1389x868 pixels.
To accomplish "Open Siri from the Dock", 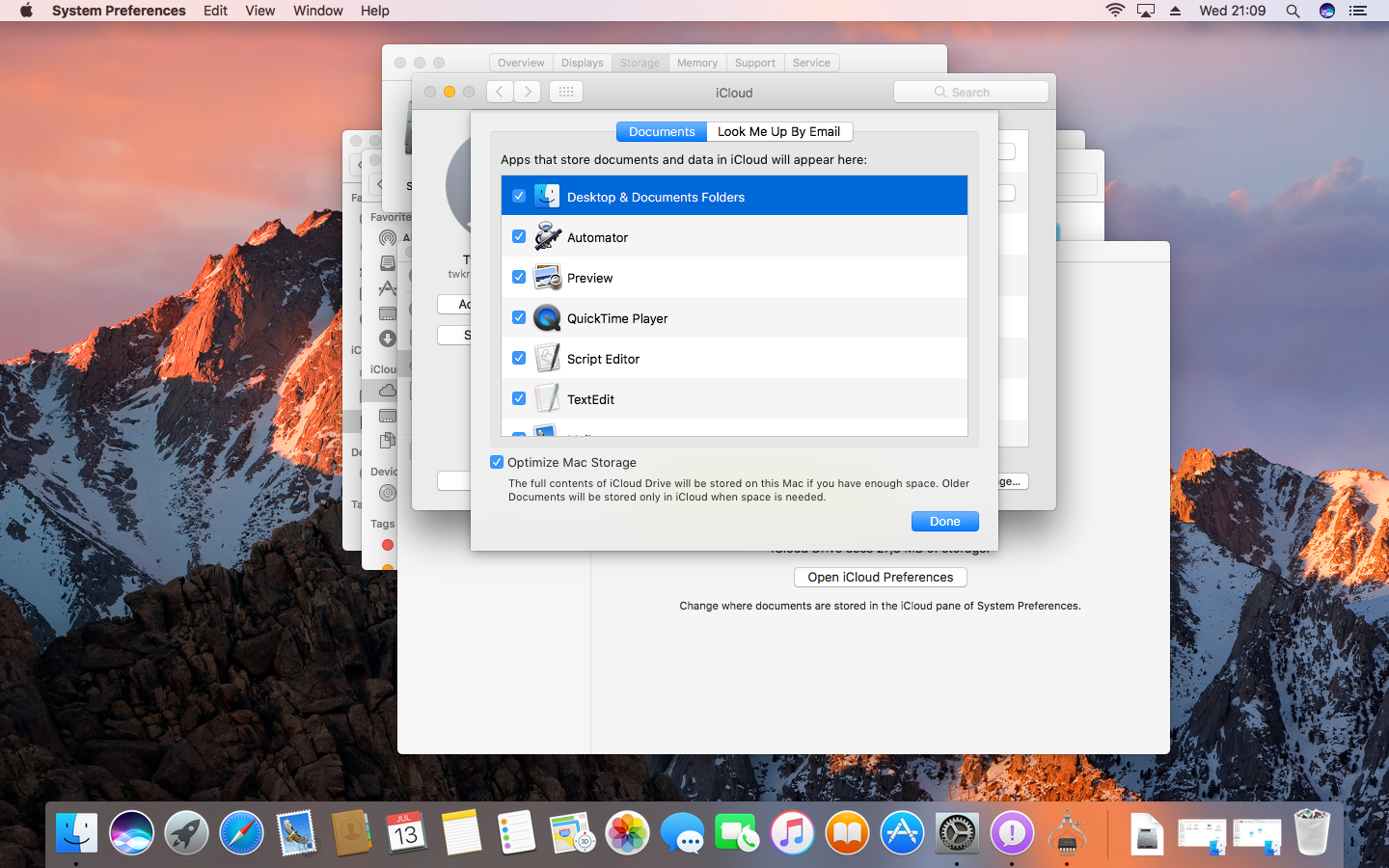I will [131, 833].
